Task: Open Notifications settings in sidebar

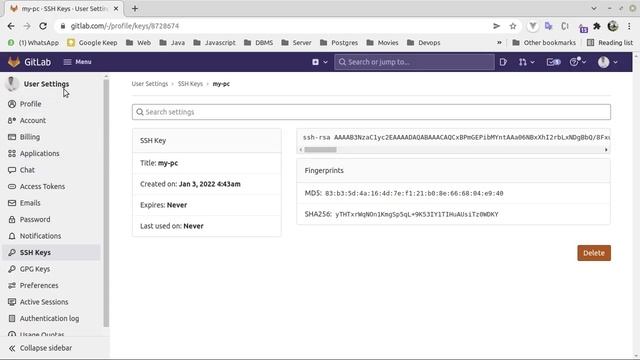Action: [40, 236]
